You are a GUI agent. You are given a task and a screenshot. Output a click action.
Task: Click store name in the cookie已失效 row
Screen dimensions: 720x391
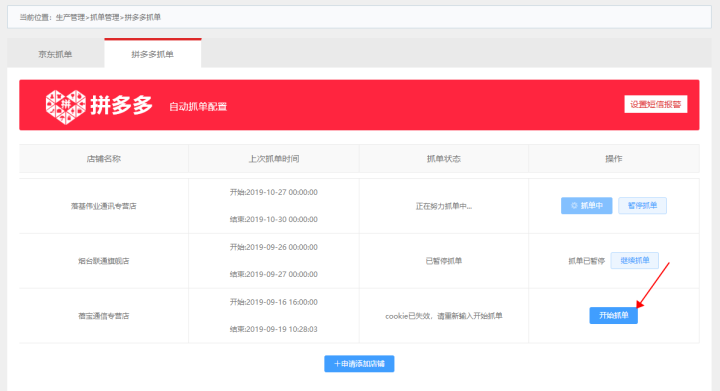pos(104,316)
